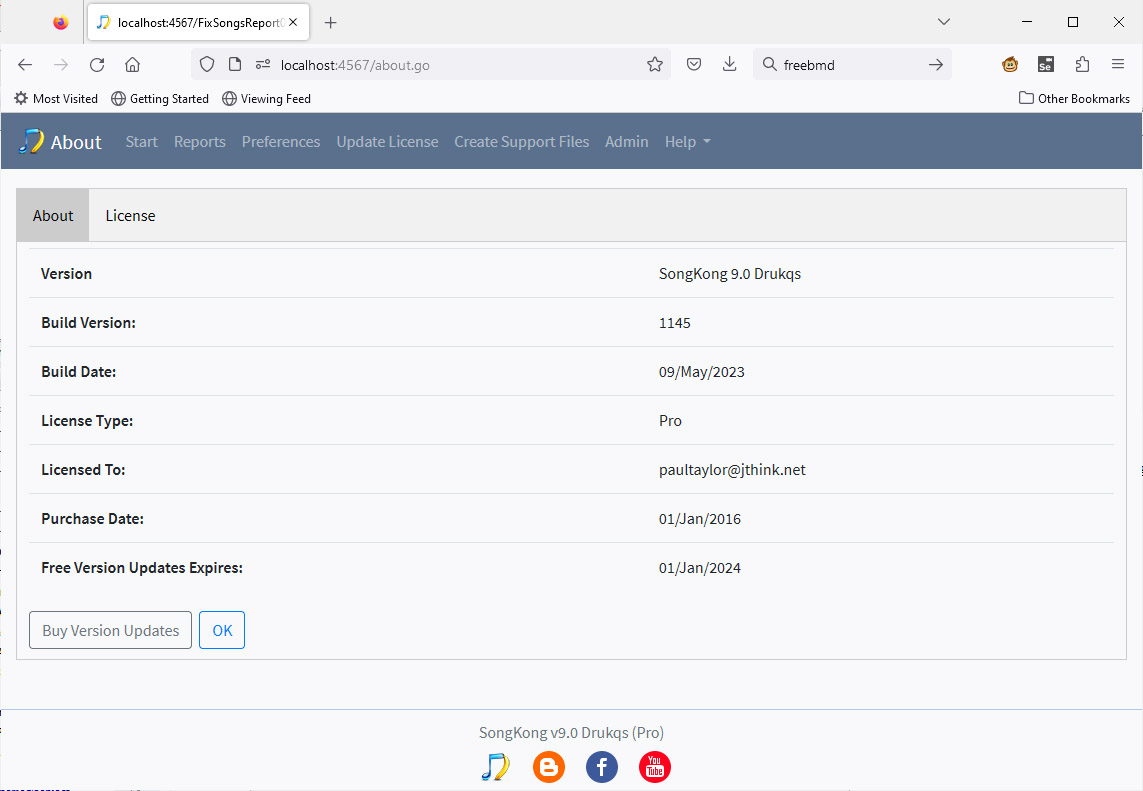The height and width of the screenshot is (791, 1143).
Task: Click the purchase date 01/Jan/2016
Action: (x=699, y=519)
